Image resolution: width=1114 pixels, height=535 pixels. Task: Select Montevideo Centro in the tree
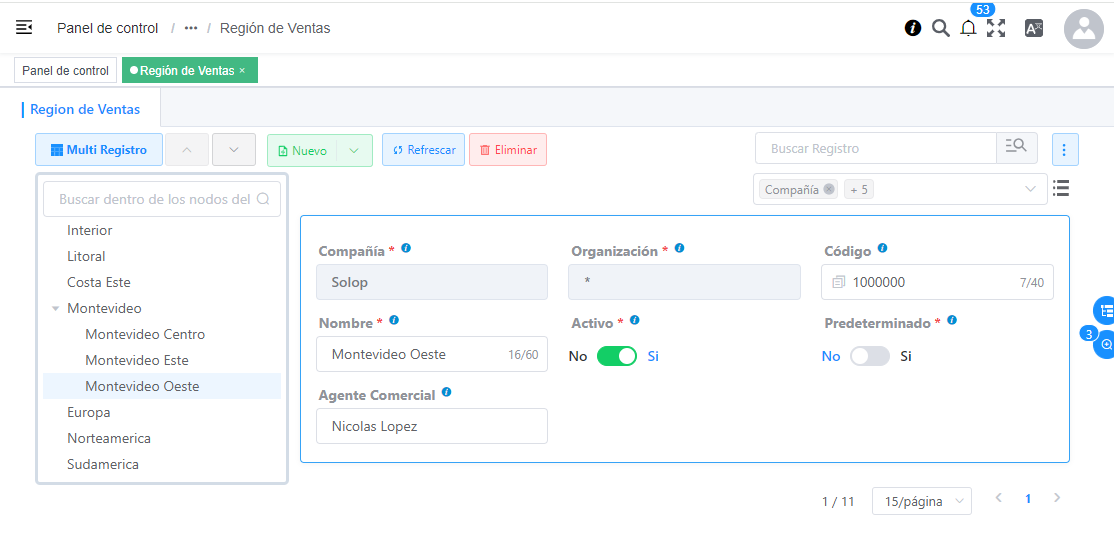pyautogui.click(x=145, y=334)
